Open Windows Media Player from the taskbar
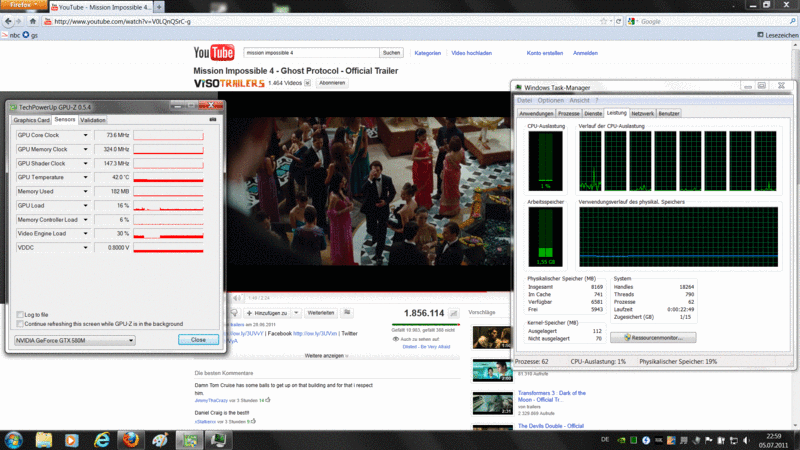Image resolution: width=800 pixels, height=450 pixels. [71, 440]
